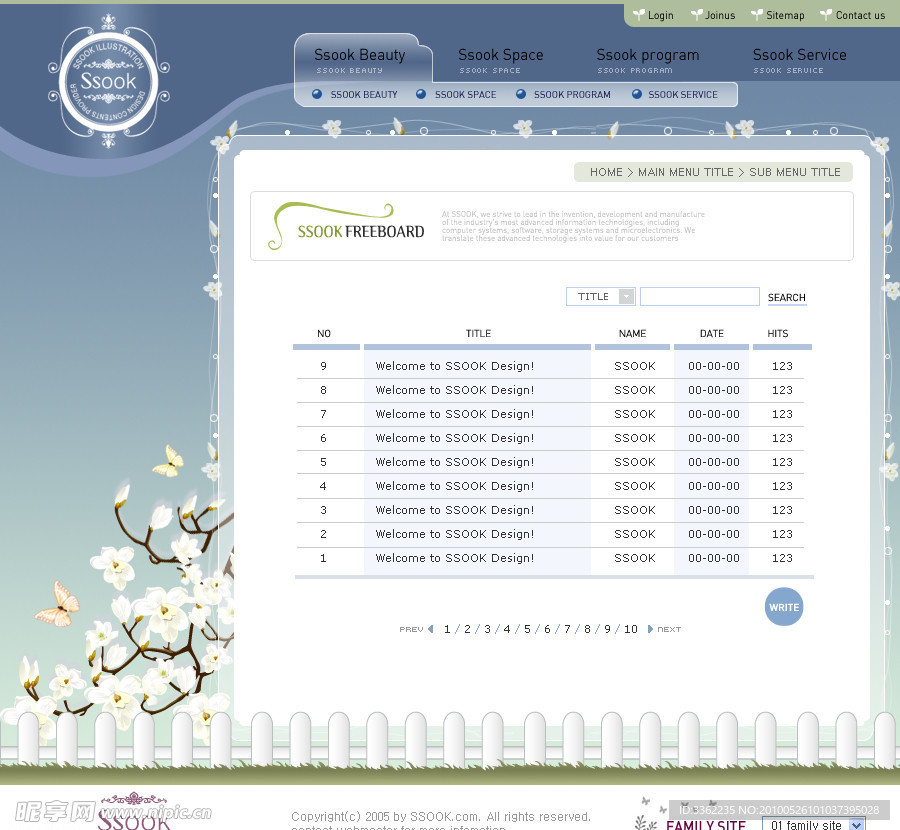
Task: Focus the search text input field
Action: tap(699, 297)
